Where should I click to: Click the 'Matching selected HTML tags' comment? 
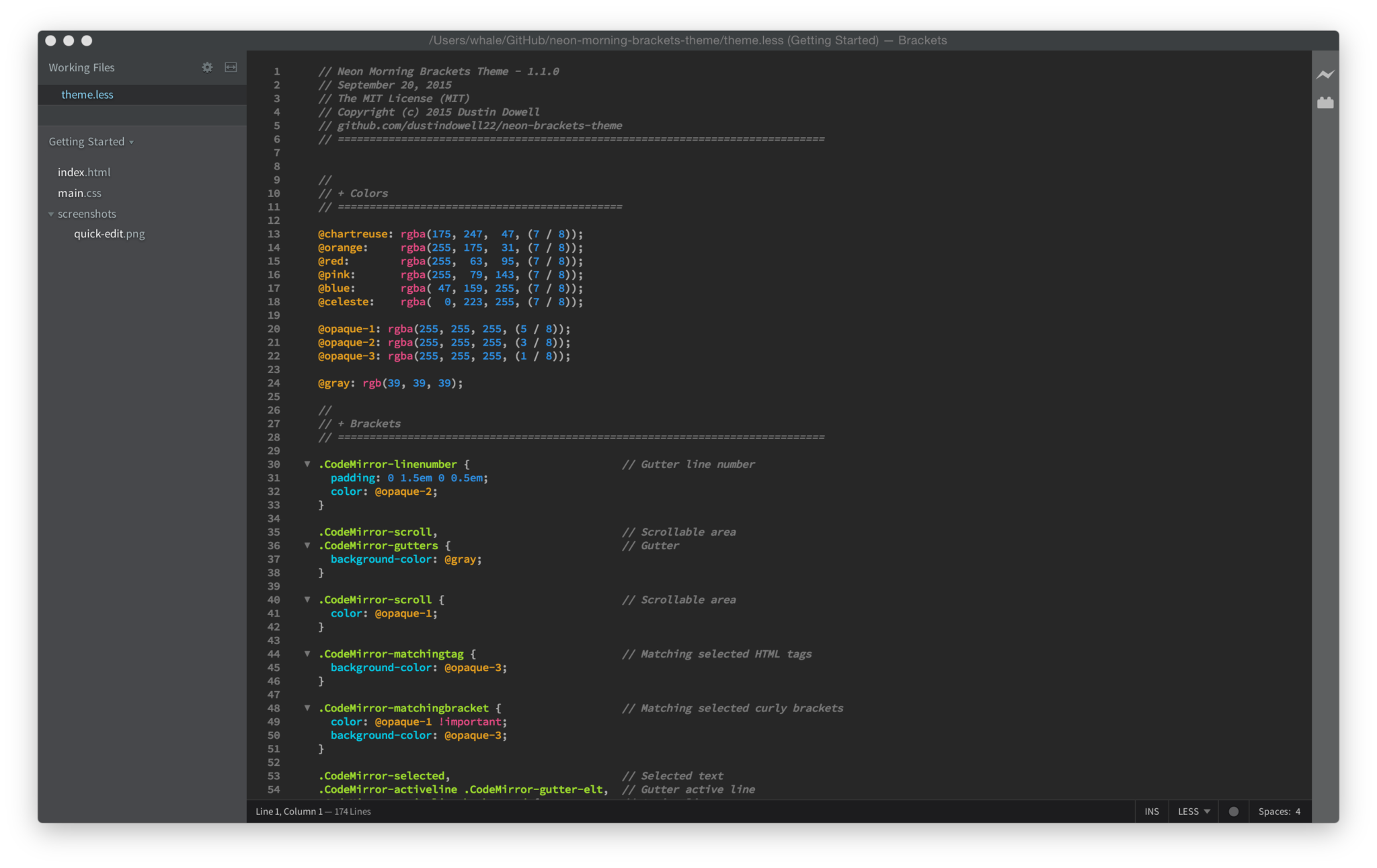[717, 654]
